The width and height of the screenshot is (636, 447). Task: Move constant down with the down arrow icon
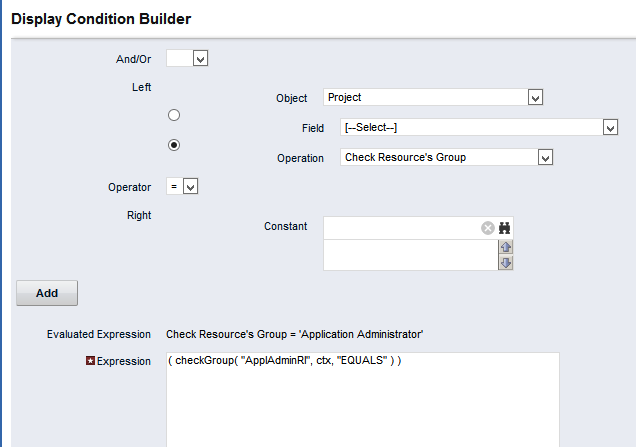[506, 262]
